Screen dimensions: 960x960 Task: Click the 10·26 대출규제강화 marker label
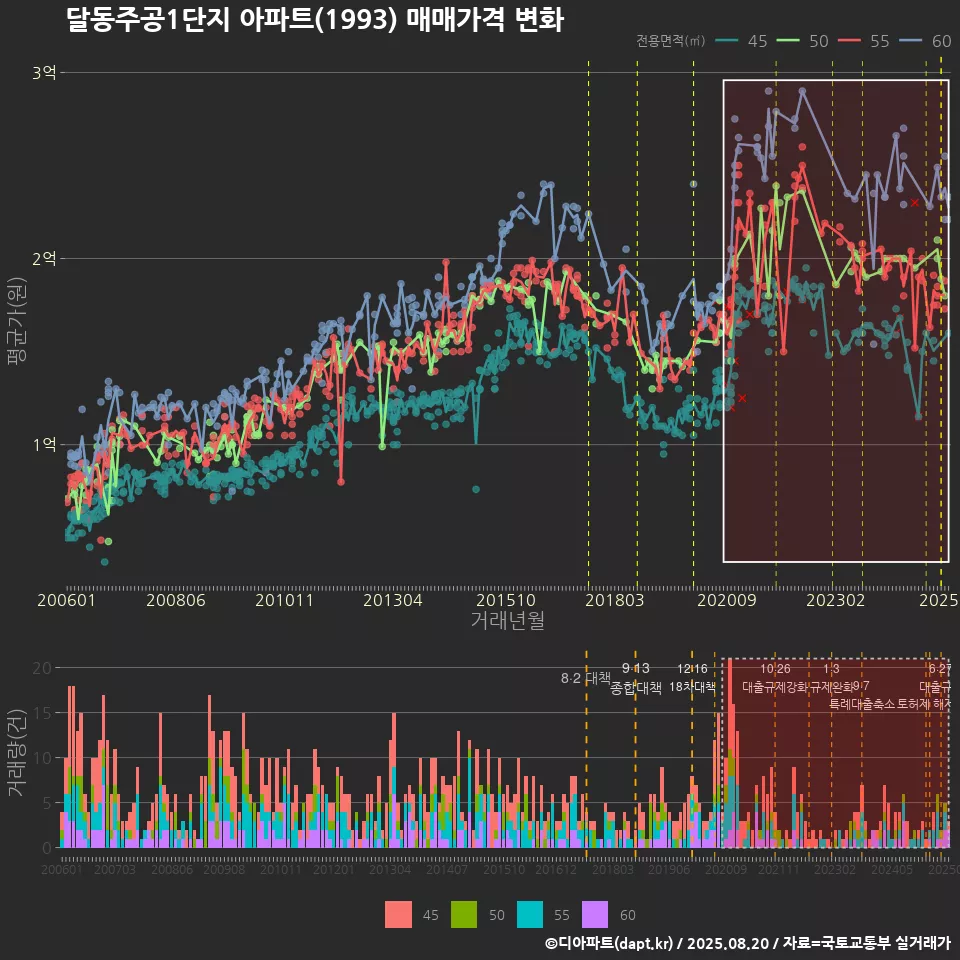[x=775, y=678]
